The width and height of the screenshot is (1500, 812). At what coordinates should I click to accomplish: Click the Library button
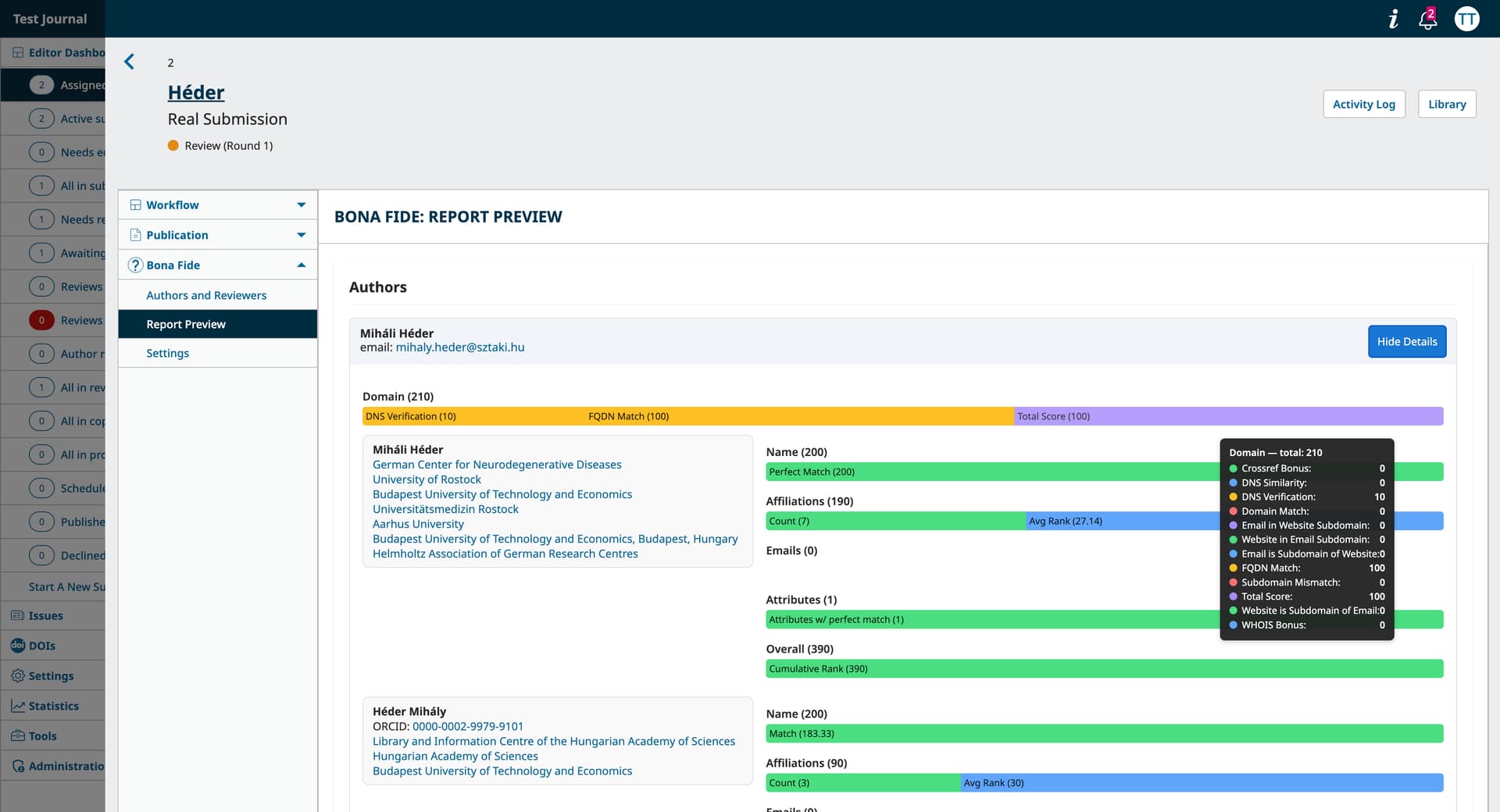pos(1446,104)
